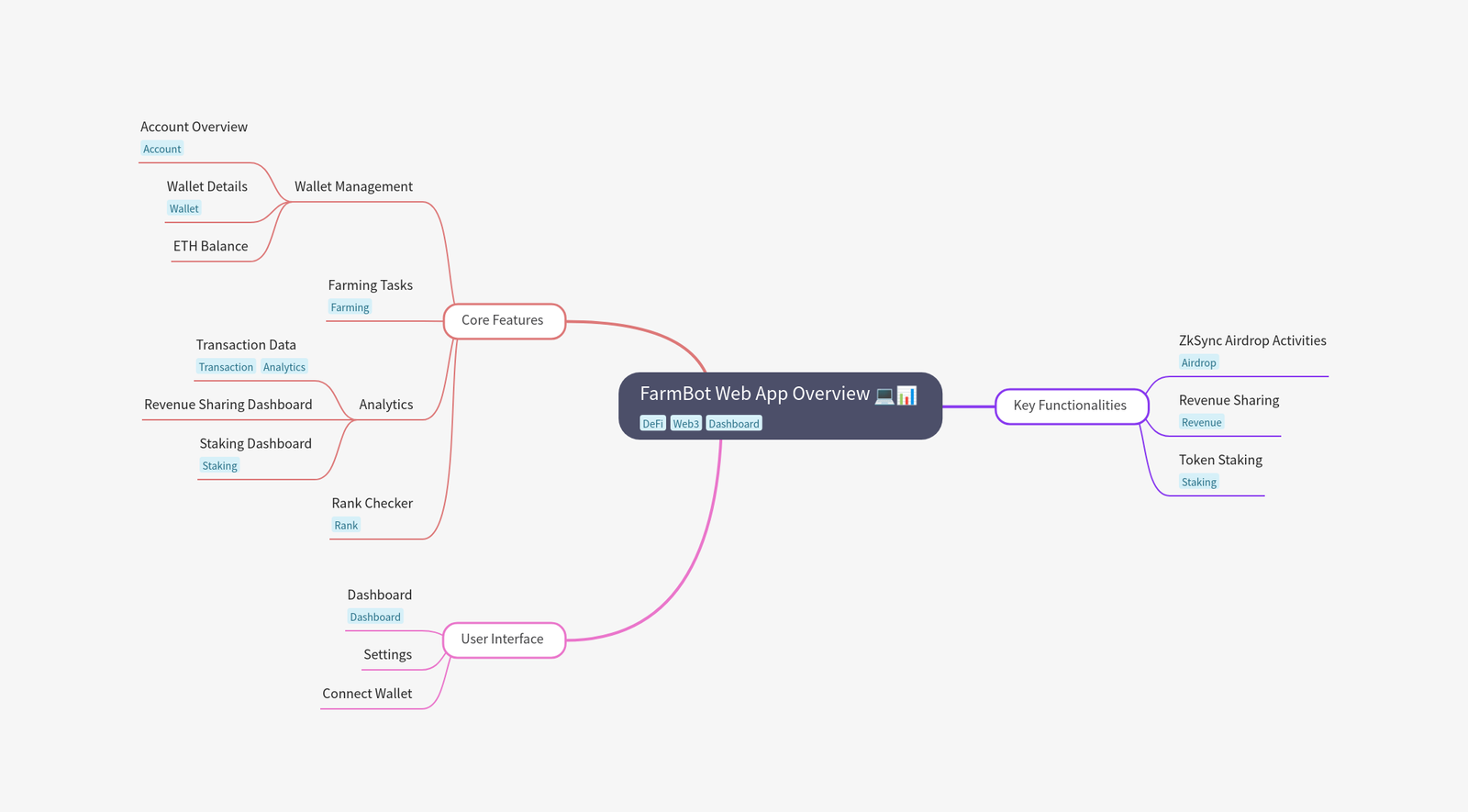Click the DeFi tag on the central node

coord(652,424)
